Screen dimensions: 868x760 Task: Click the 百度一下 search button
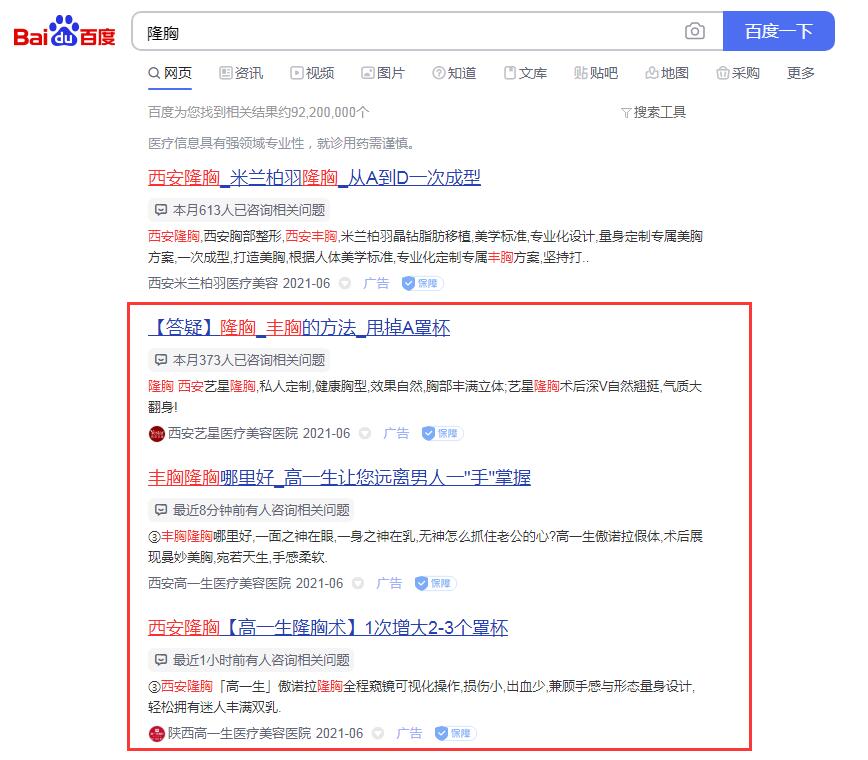pos(779,31)
